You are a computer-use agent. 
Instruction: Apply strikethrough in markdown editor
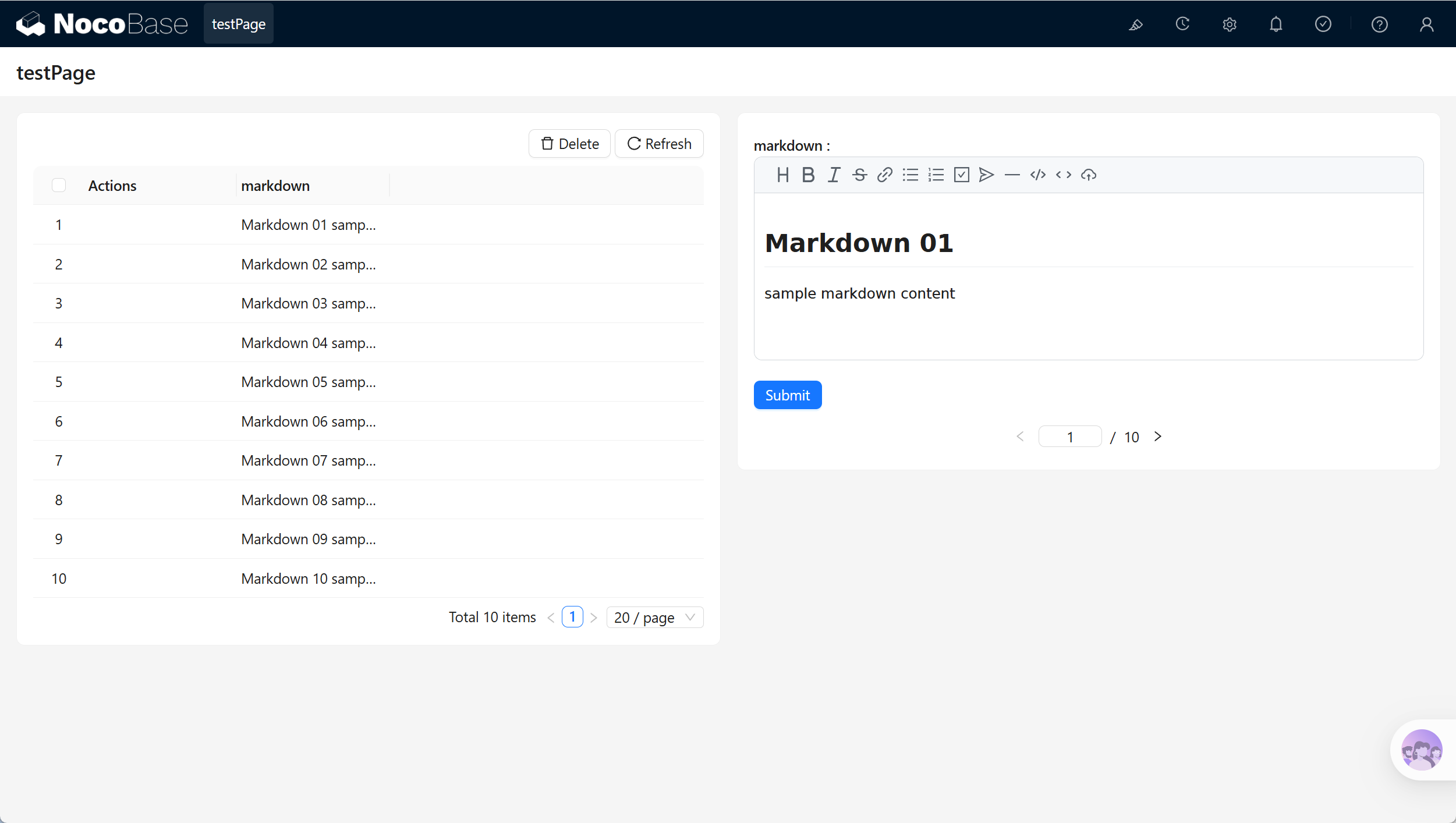859,175
